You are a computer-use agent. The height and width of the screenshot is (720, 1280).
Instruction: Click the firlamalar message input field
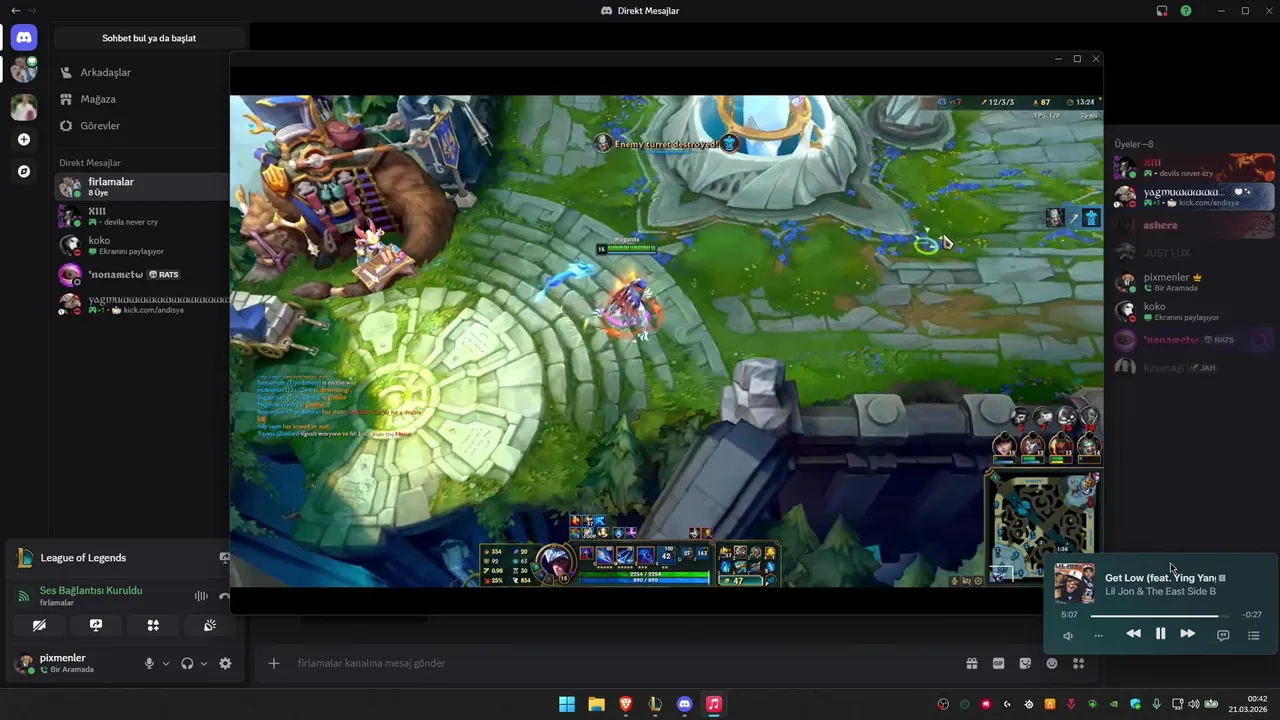pos(620,663)
